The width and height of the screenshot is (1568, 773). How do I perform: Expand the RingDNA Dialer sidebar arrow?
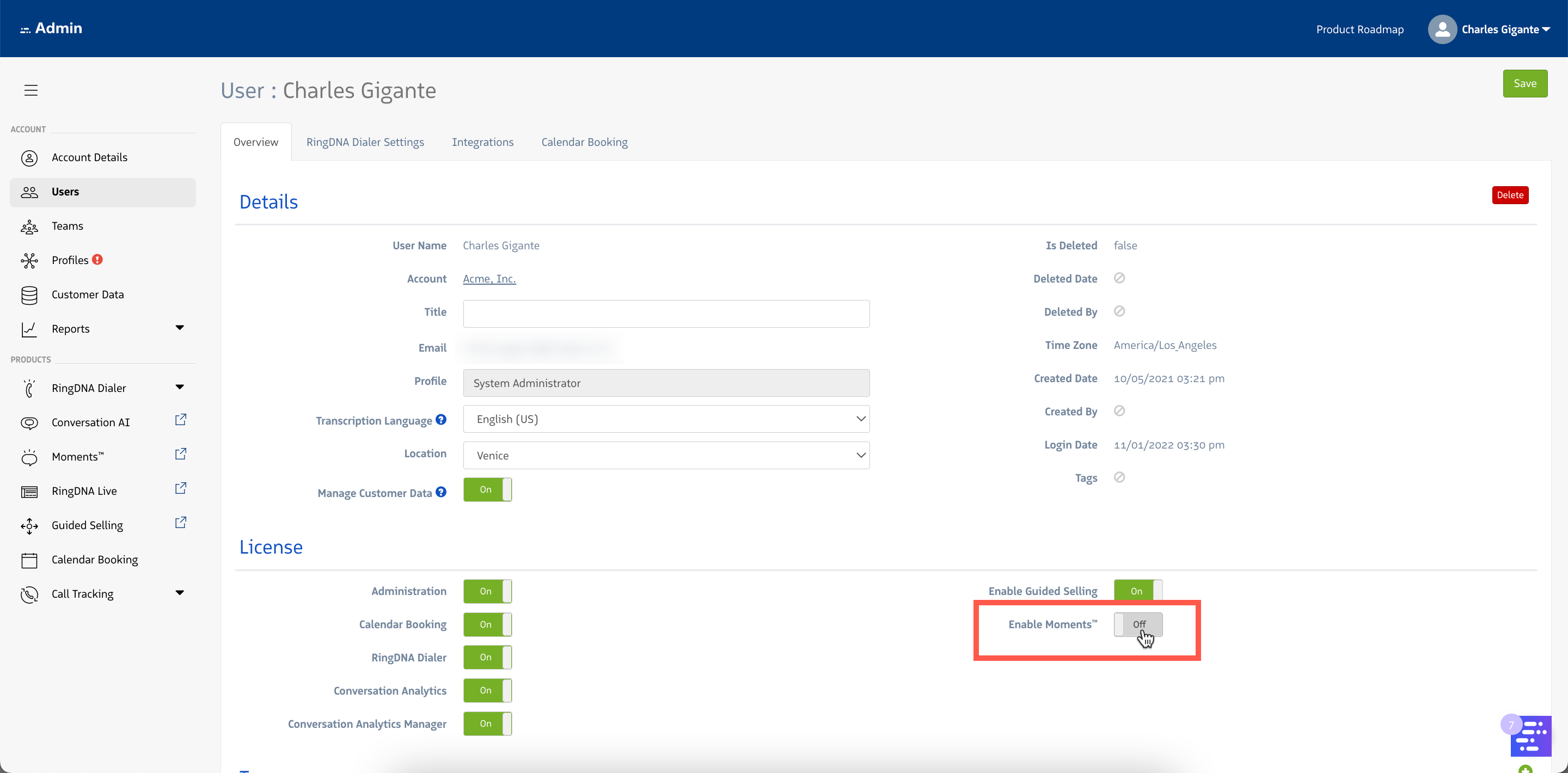pyautogui.click(x=180, y=387)
